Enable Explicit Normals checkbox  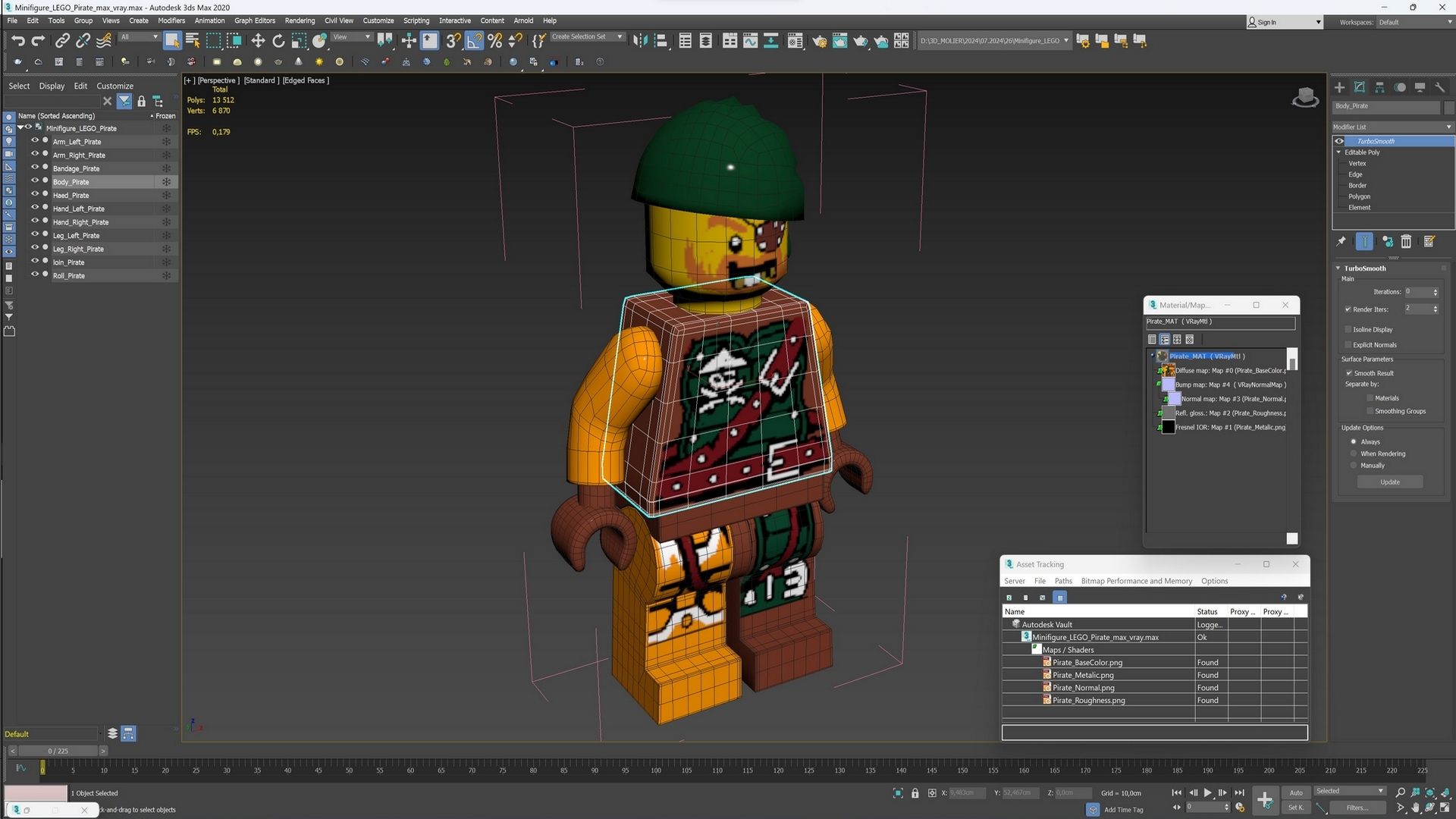click(1349, 344)
